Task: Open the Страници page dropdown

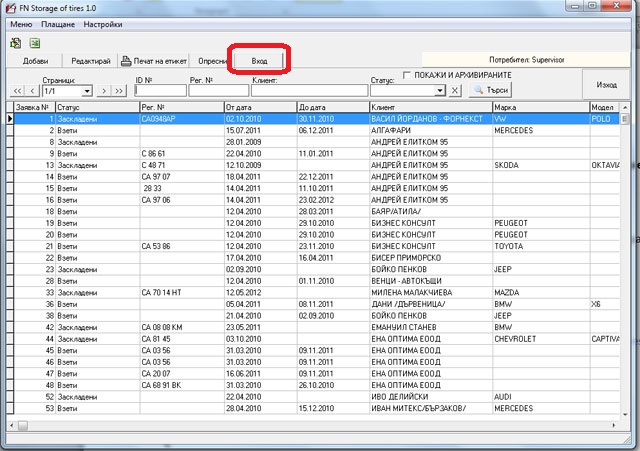Action: pyautogui.click(x=88, y=91)
